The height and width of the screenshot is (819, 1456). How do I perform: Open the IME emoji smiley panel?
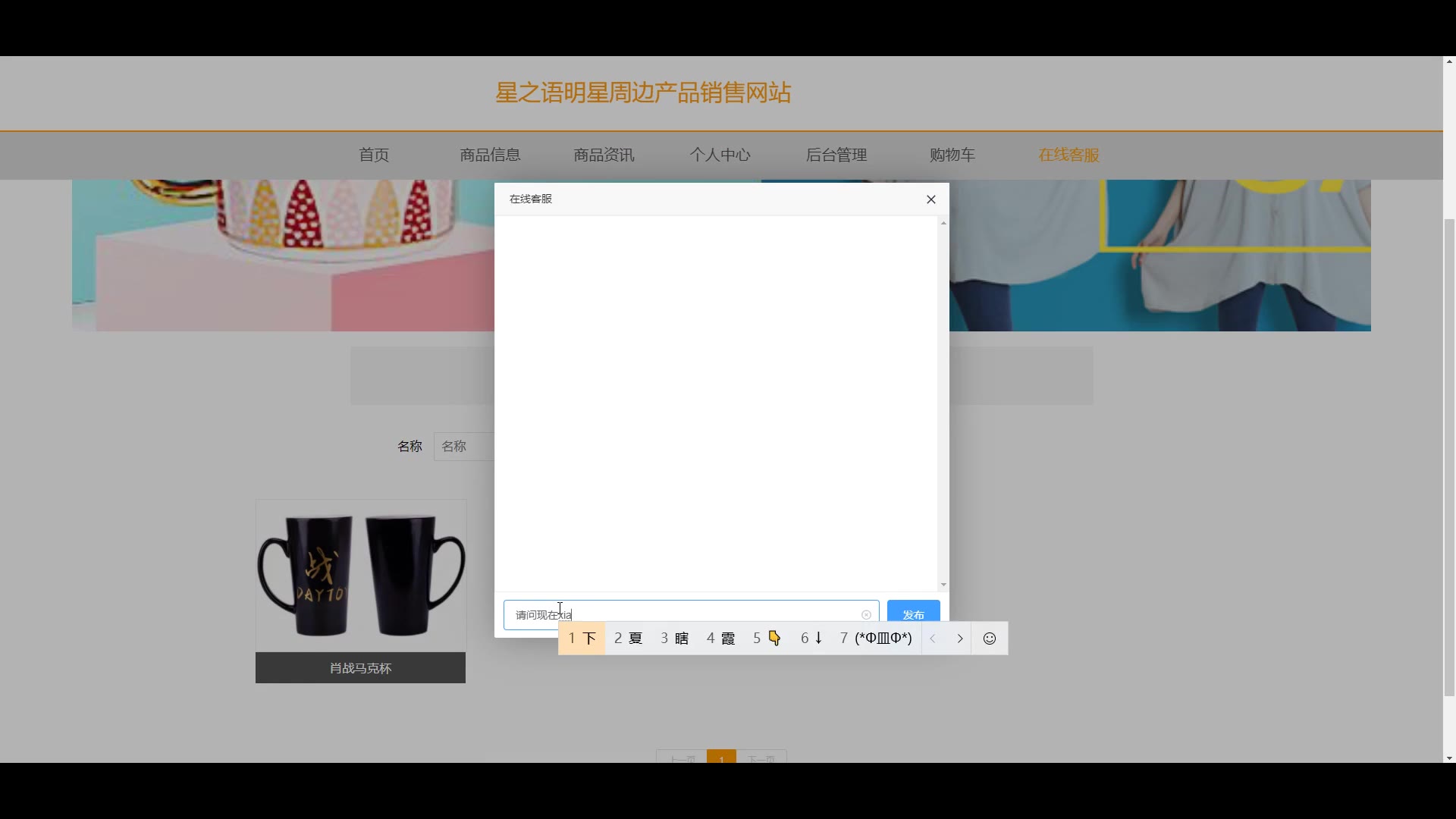pos(989,639)
